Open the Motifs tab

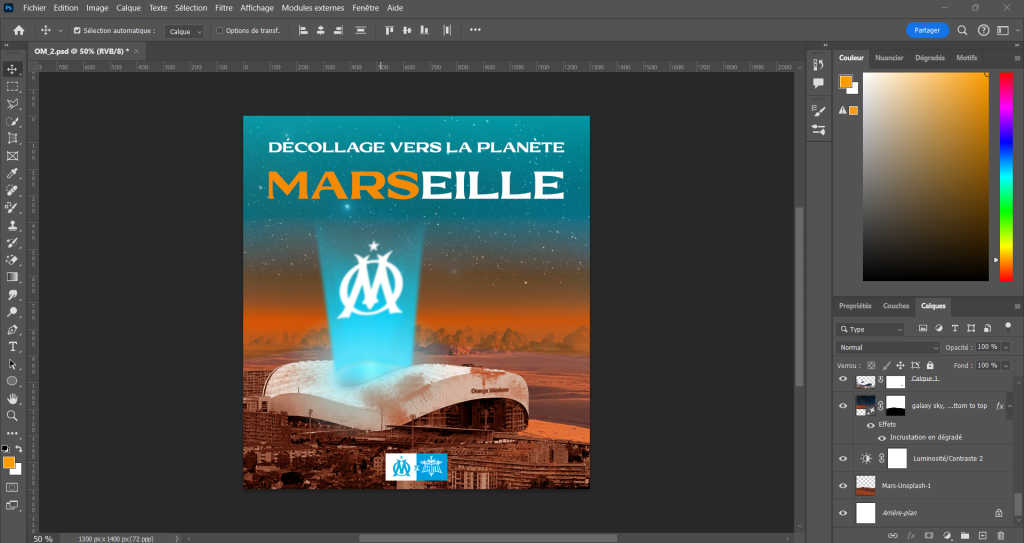tap(967, 58)
